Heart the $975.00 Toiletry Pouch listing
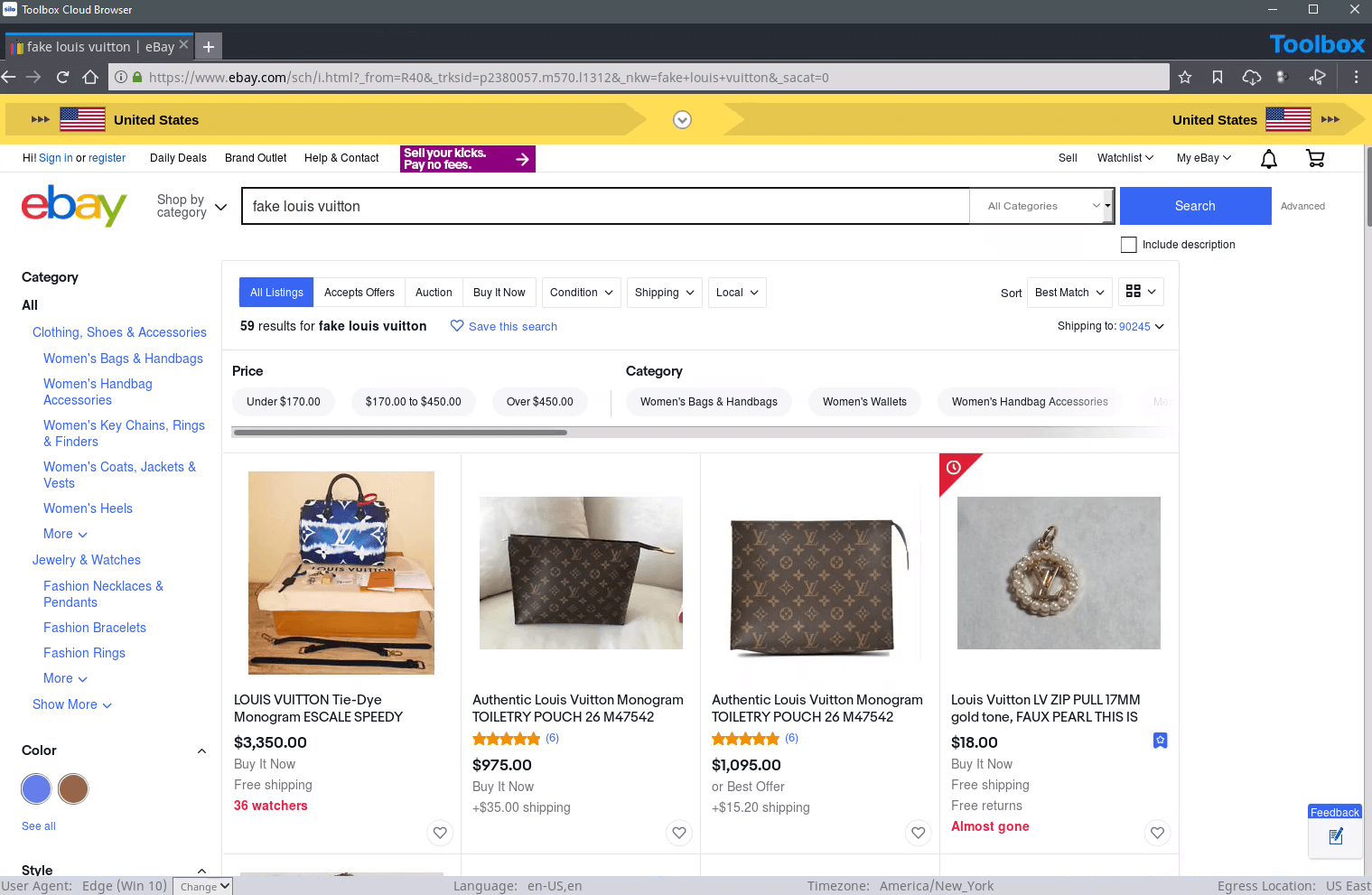The image size is (1372, 895). [x=679, y=833]
